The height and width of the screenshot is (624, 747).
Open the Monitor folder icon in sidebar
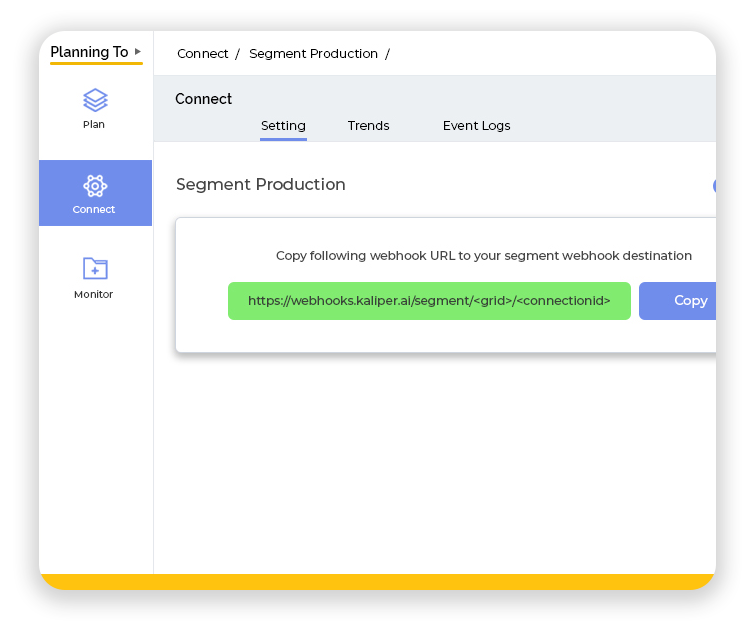pos(95,268)
